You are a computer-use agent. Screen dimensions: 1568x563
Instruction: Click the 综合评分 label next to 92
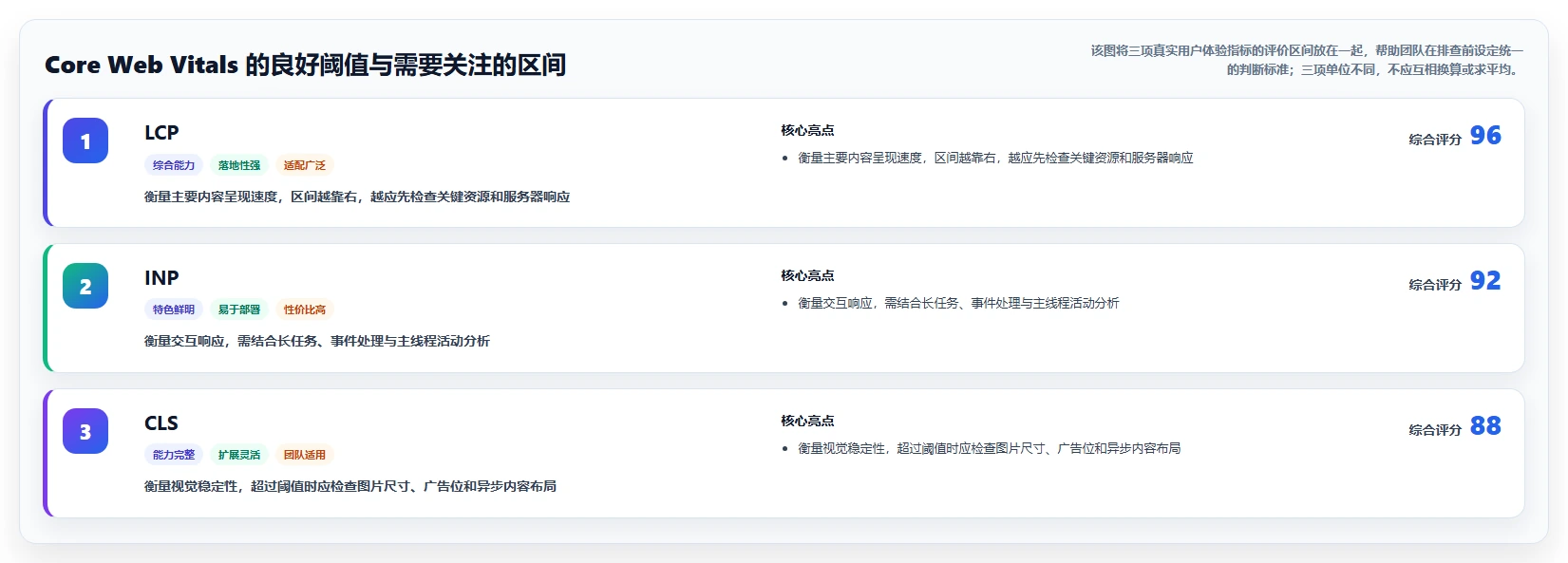tap(1435, 285)
